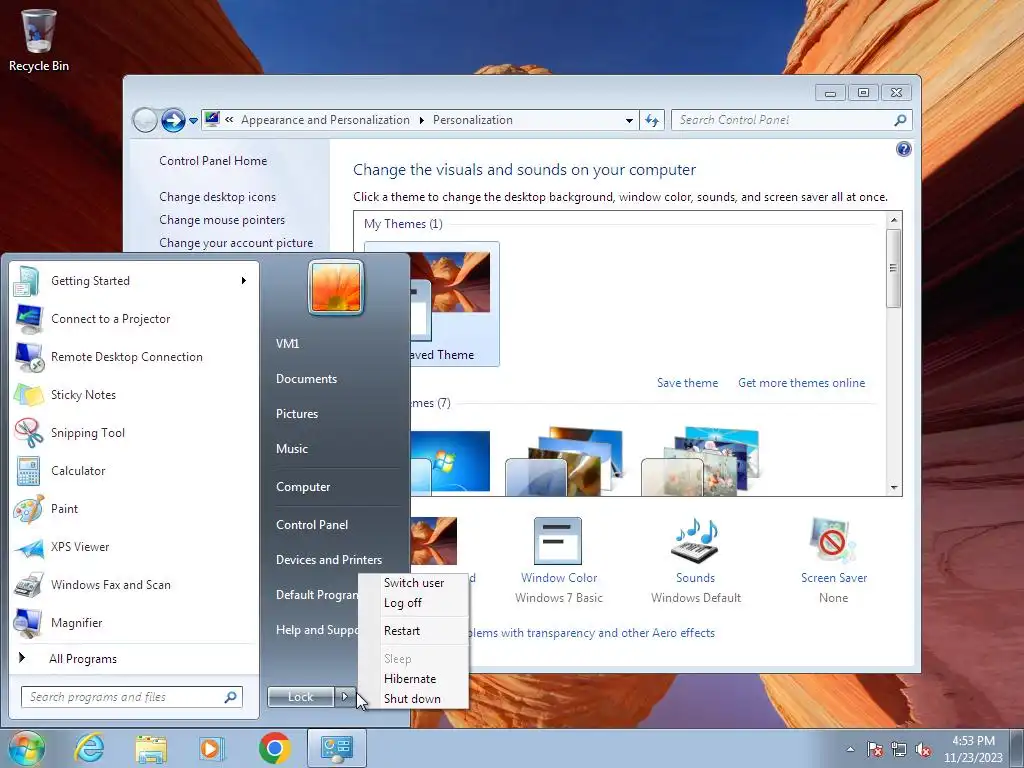Open recent pages navigation dropdown
The width and height of the screenshot is (1024, 768).
(193, 121)
